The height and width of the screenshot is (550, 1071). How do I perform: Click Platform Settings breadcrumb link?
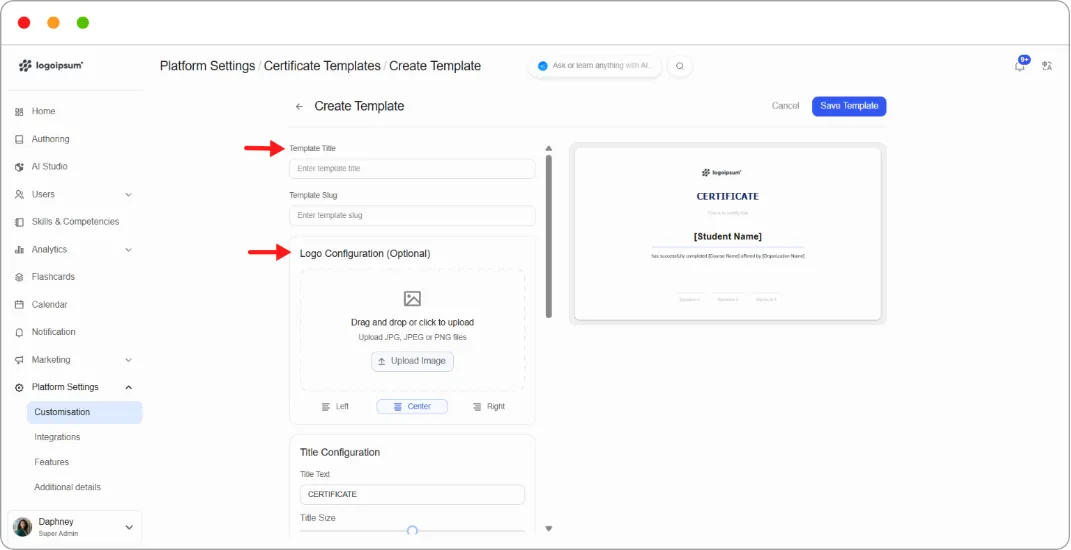208,66
